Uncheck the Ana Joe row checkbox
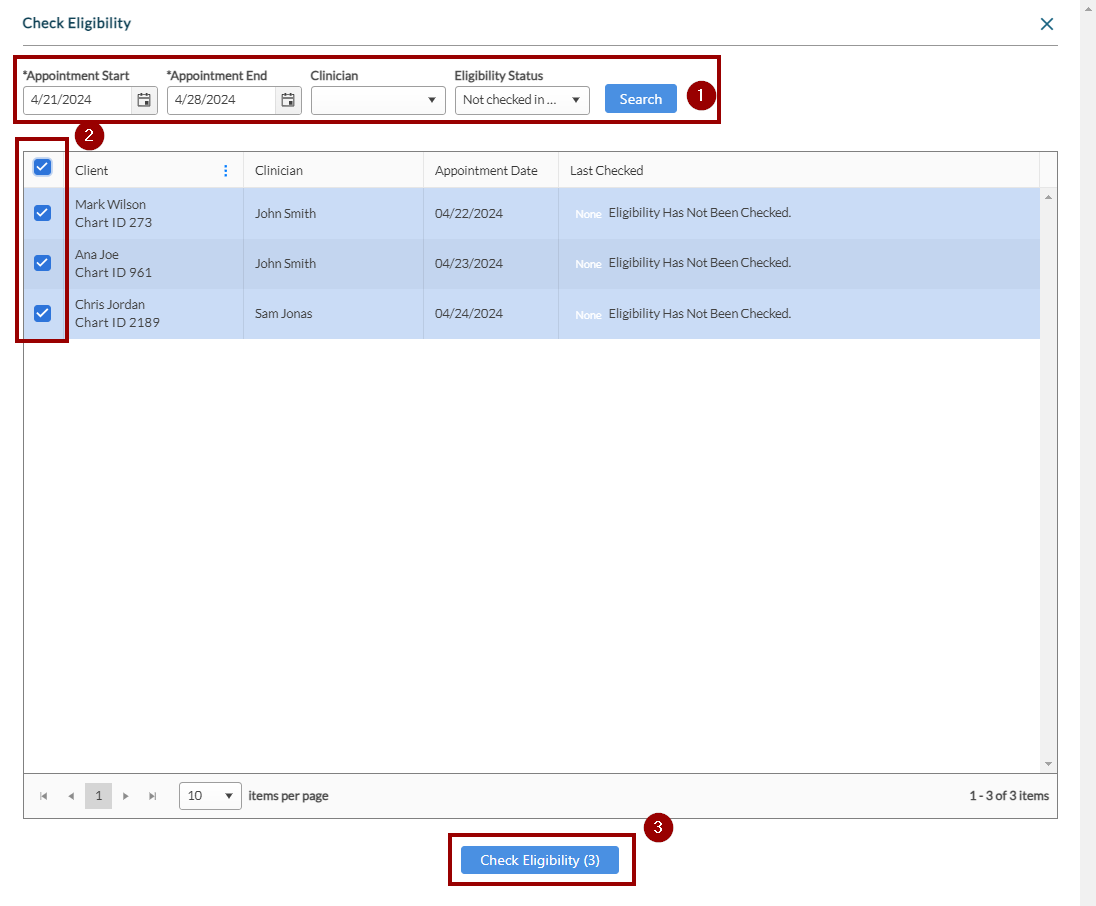 point(42,263)
